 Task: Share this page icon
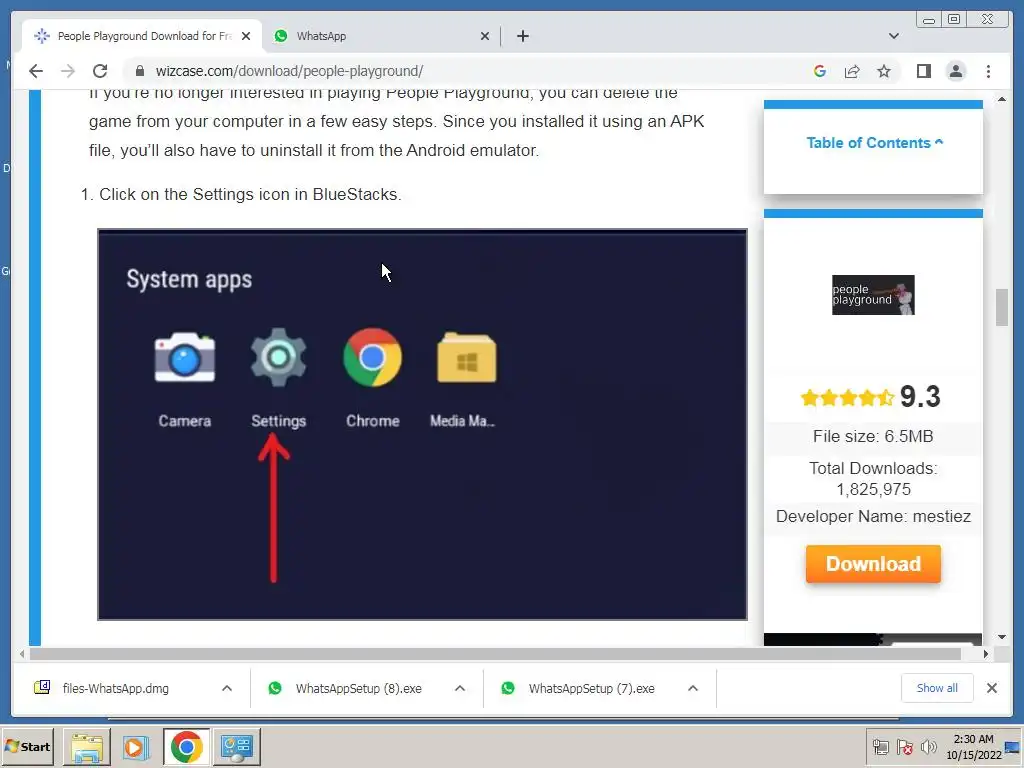tap(852, 71)
